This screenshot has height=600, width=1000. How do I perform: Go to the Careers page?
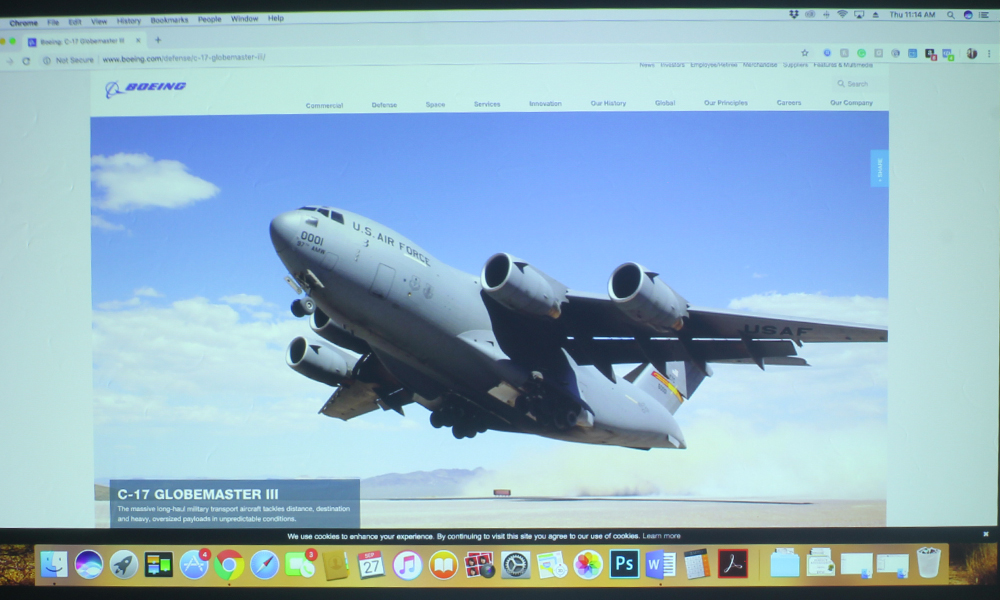tap(789, 103)
